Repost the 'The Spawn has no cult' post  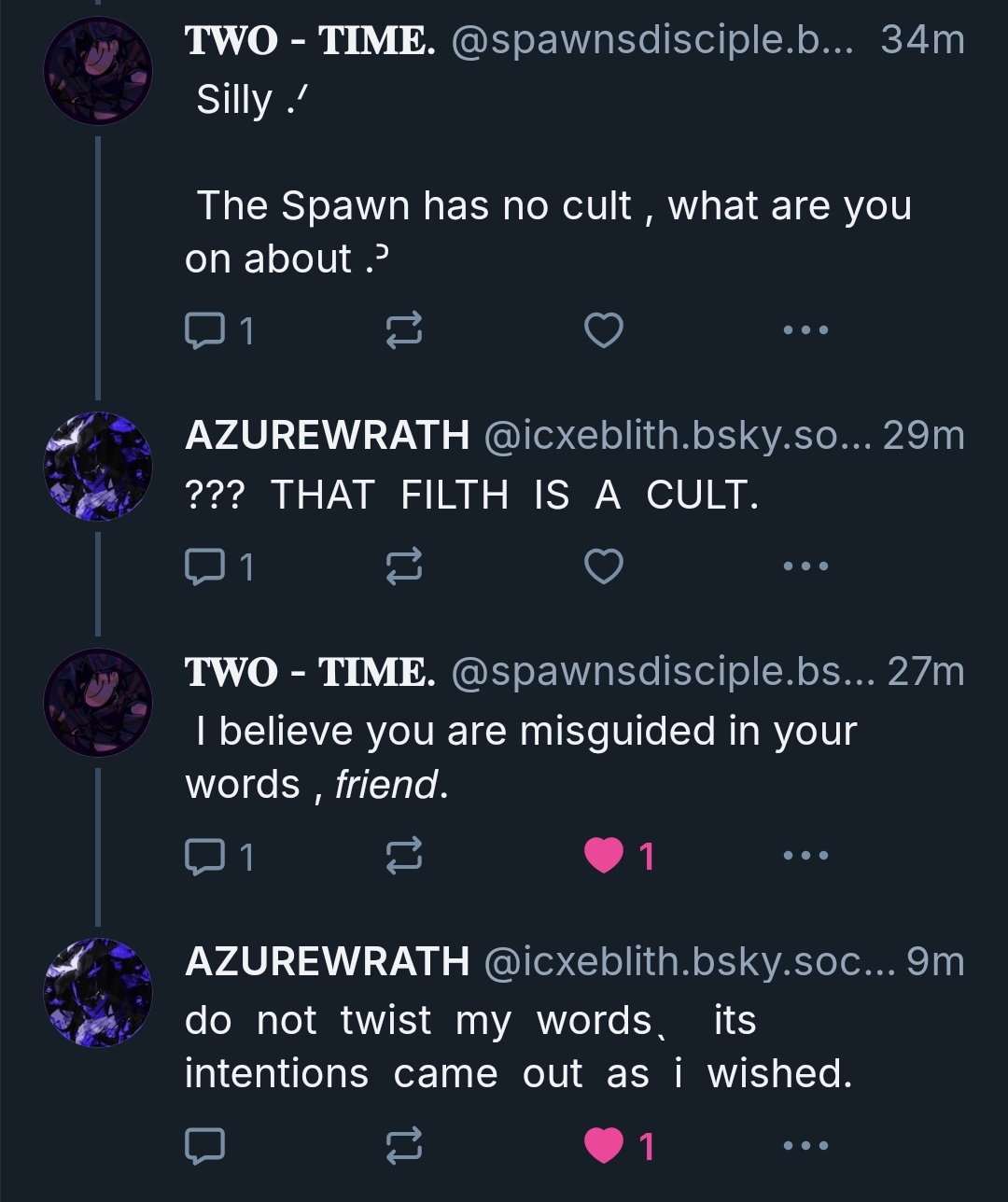[404, 329]
